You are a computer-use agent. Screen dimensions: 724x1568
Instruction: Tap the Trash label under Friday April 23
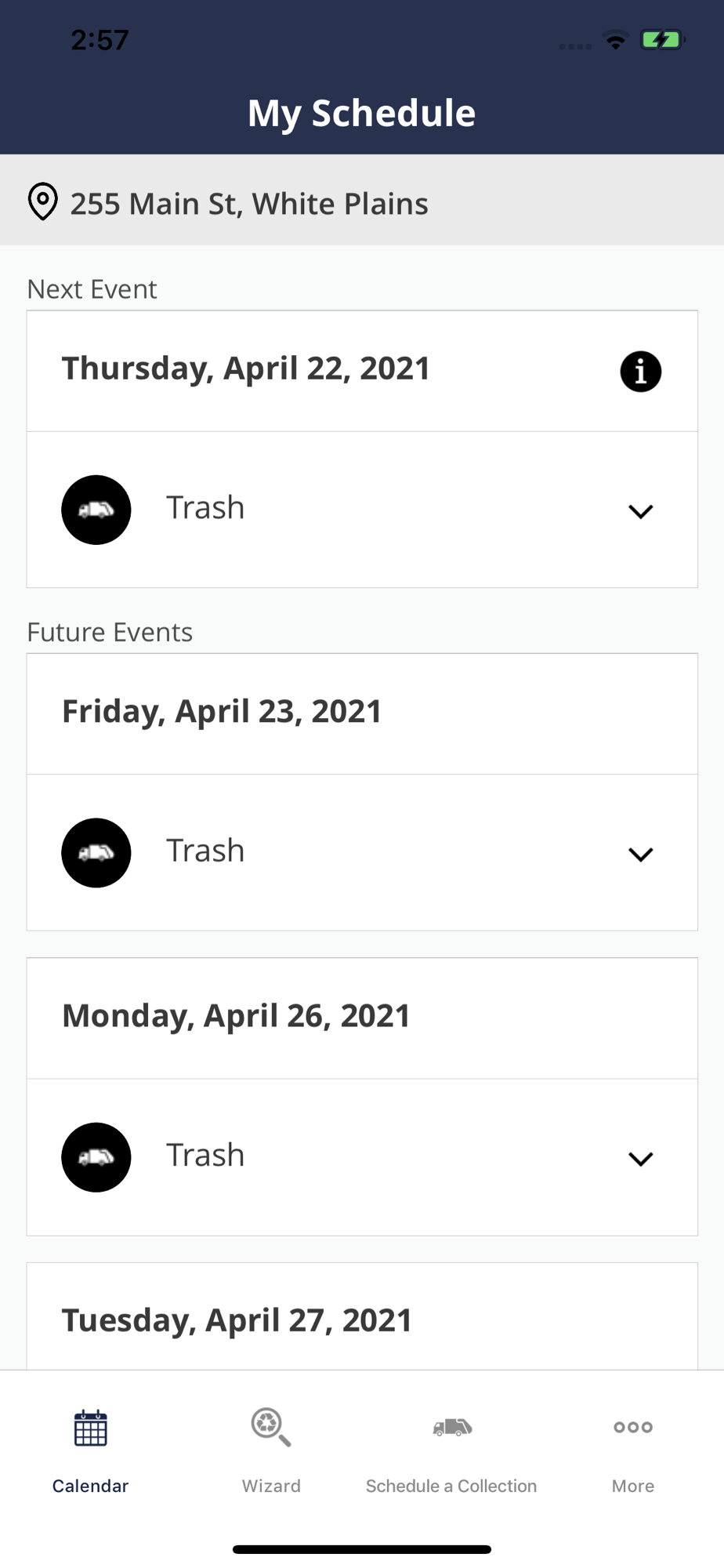coord(205,851)
